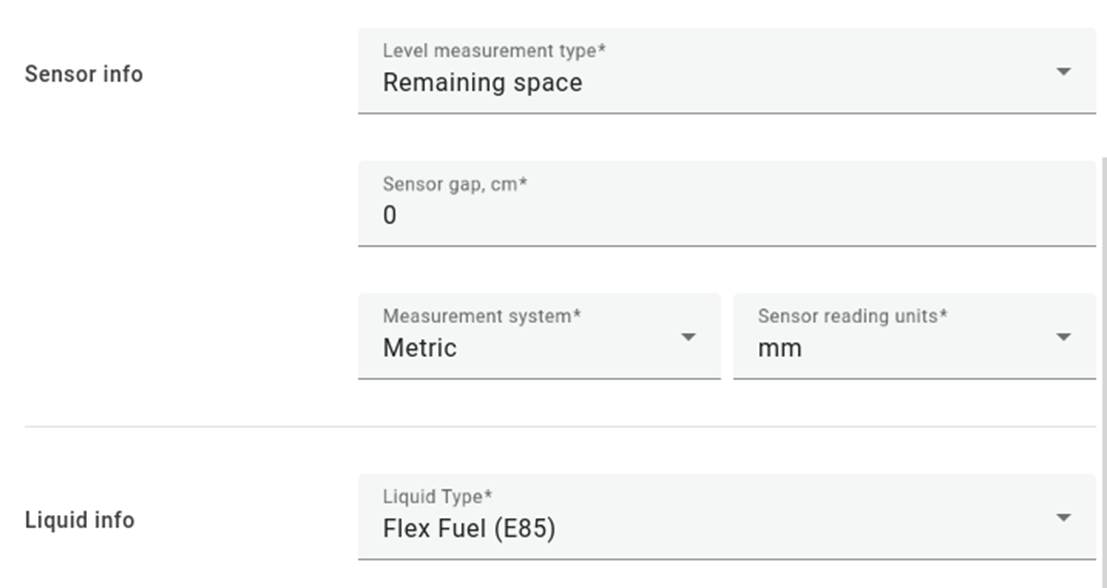This screenshot has width=1107, height=588.
Task: Click the Metric value text
Action: click(x=419, y=349)
